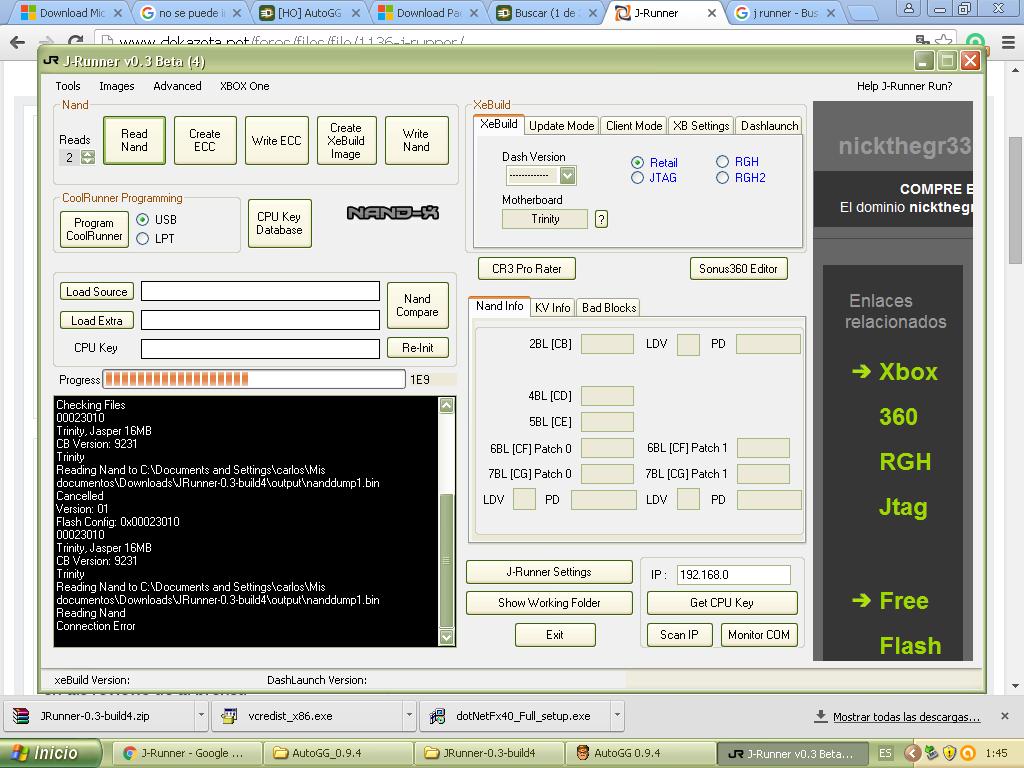Click the CPU Key input field
Viewport: 1024px width, 768px height.
click(260, 348)
